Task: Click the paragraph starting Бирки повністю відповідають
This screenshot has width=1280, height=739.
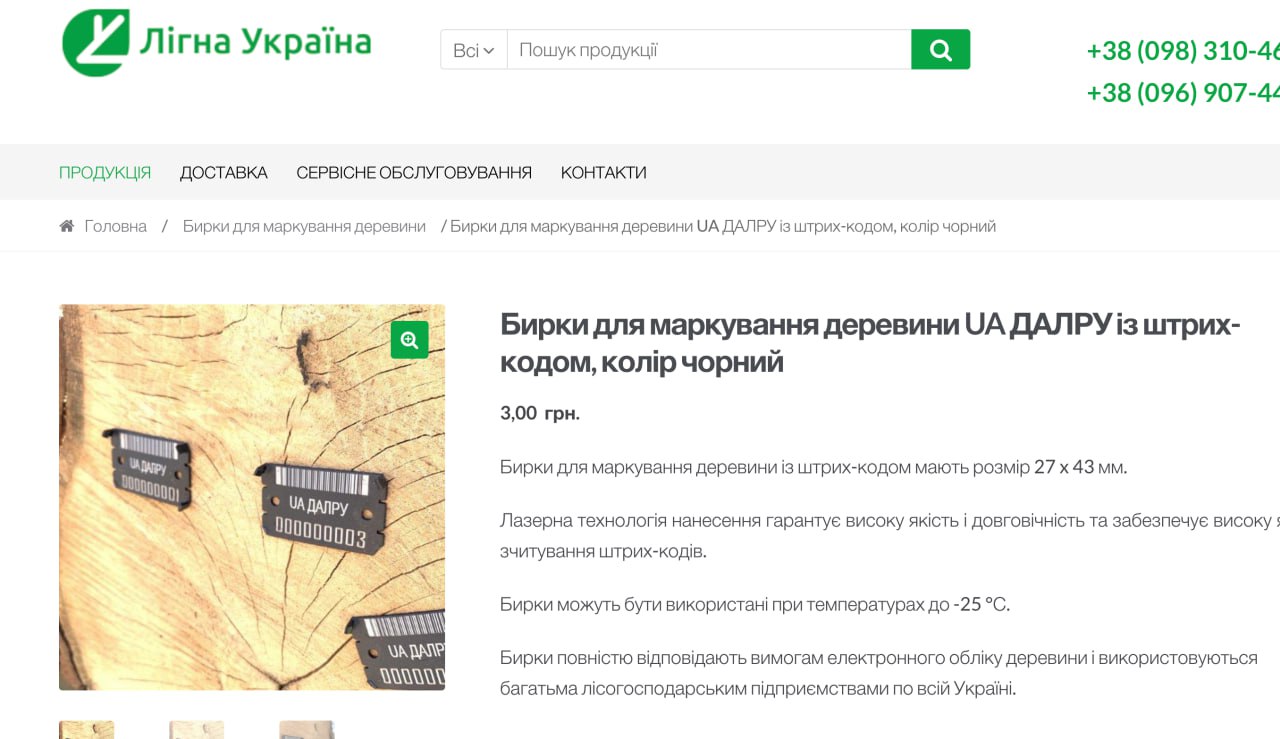Action: click(879, 673)
